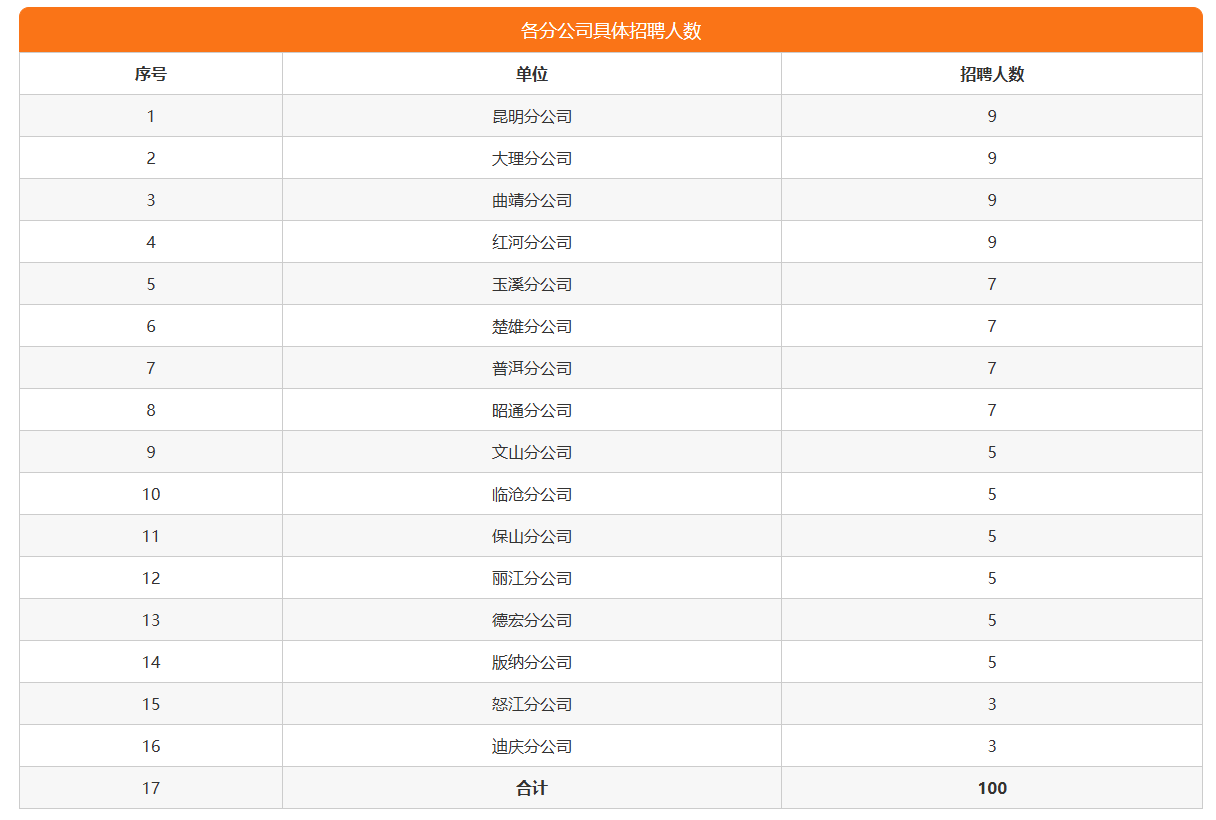Select the 红河分公司 cell

(531, 242)
